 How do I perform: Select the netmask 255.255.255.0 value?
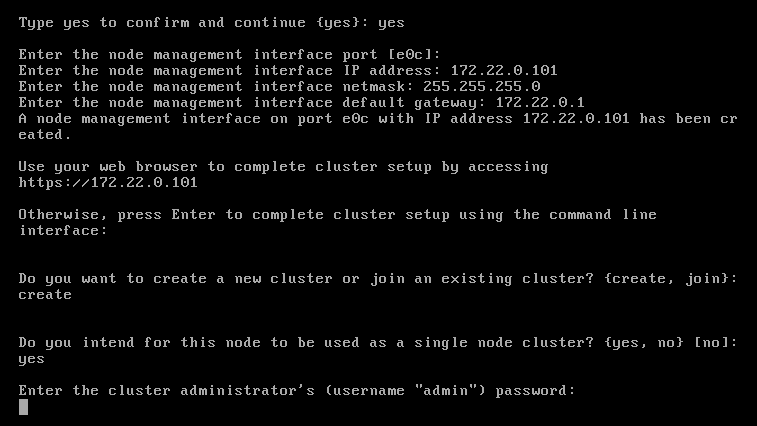coord(481,86)
